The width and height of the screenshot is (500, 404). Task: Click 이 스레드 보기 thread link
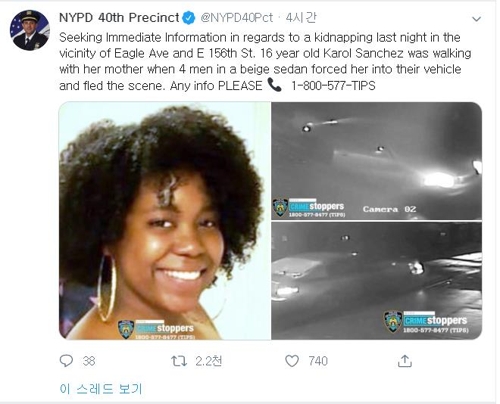tap(101, 389)
